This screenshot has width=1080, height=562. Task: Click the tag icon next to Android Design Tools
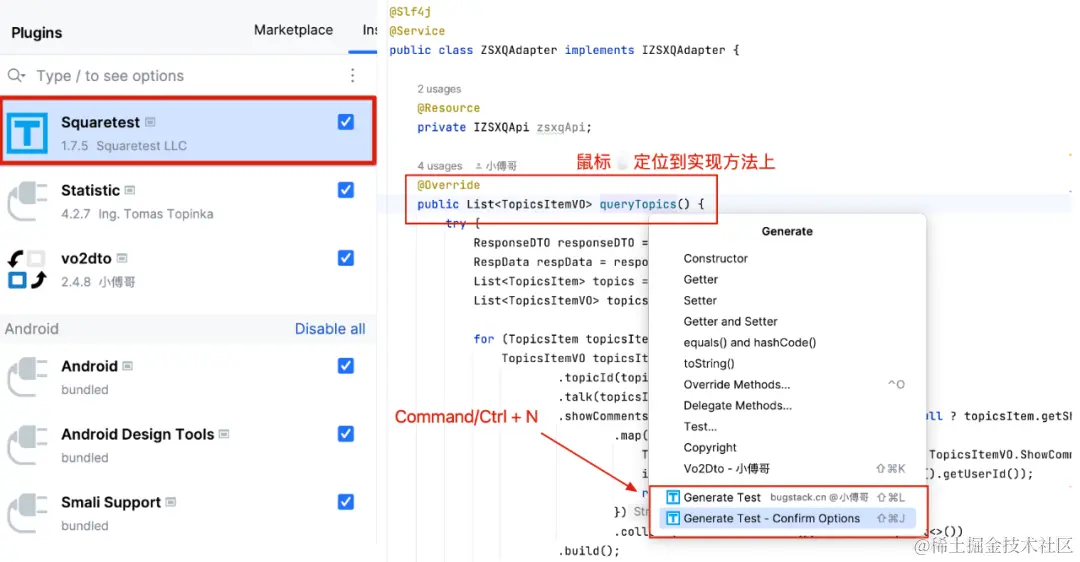[224, 434]
